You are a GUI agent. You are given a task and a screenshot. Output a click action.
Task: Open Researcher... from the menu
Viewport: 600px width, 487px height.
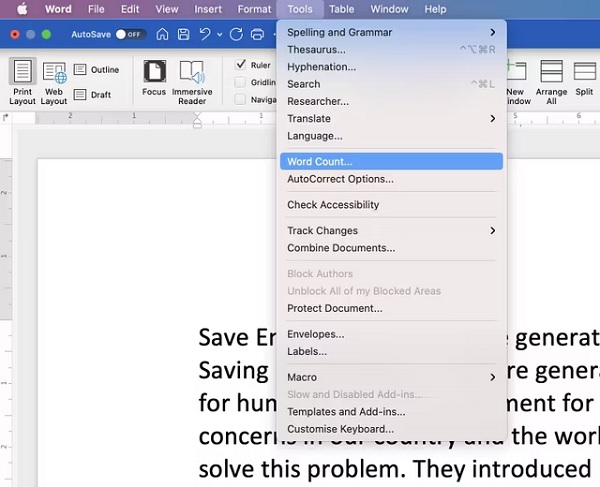tap(391, 101)
